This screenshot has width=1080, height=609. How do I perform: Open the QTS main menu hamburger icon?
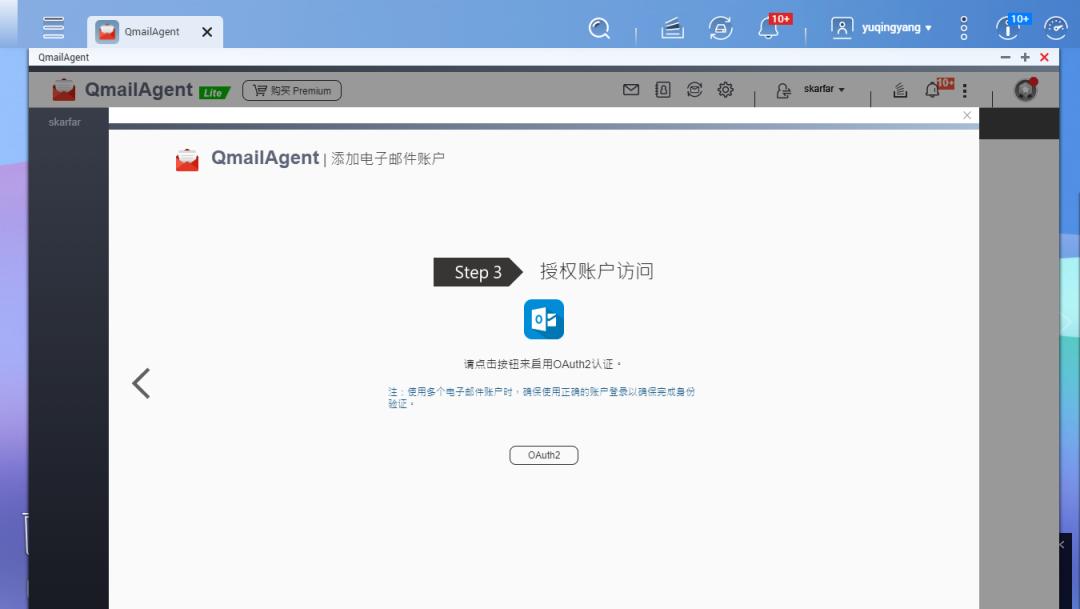click(x=53, y=27)
